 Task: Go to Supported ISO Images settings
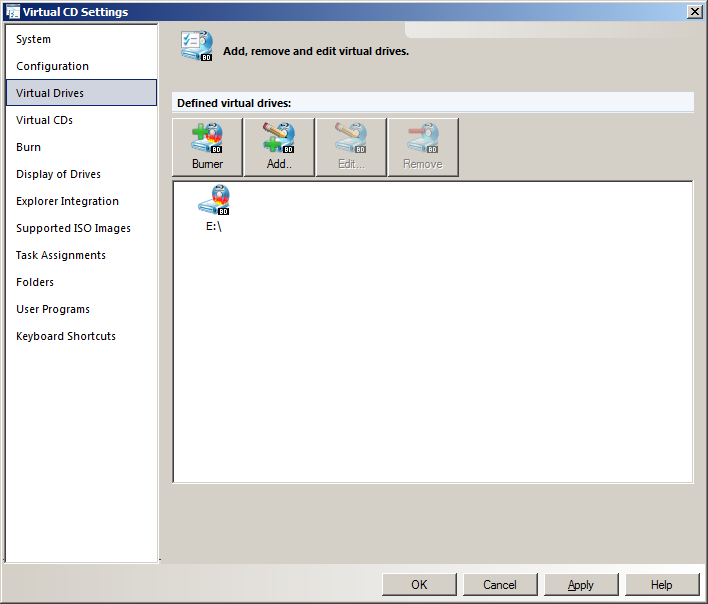click(x=82, y=228)
